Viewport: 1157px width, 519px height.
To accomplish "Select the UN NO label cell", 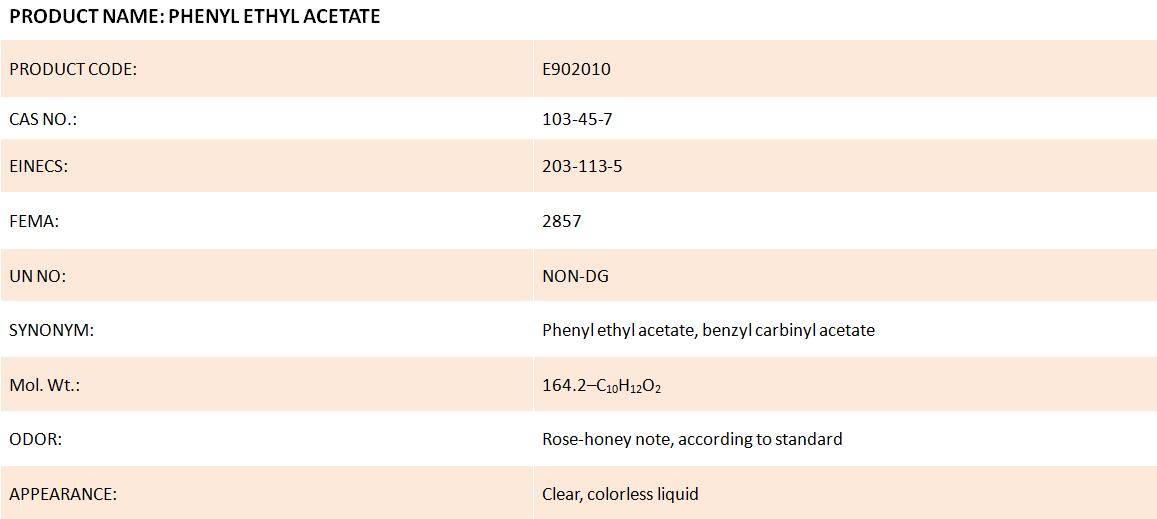I will [266, 275].
